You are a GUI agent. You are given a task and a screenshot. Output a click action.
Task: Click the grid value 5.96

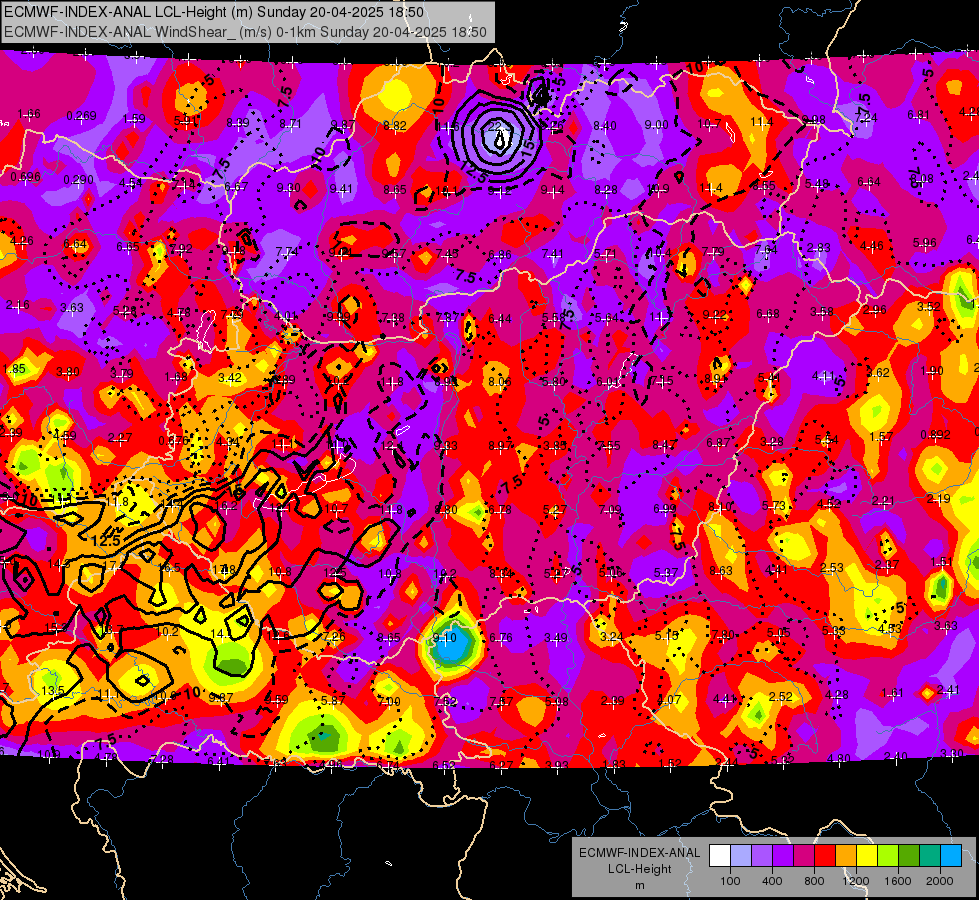(924, 242)
